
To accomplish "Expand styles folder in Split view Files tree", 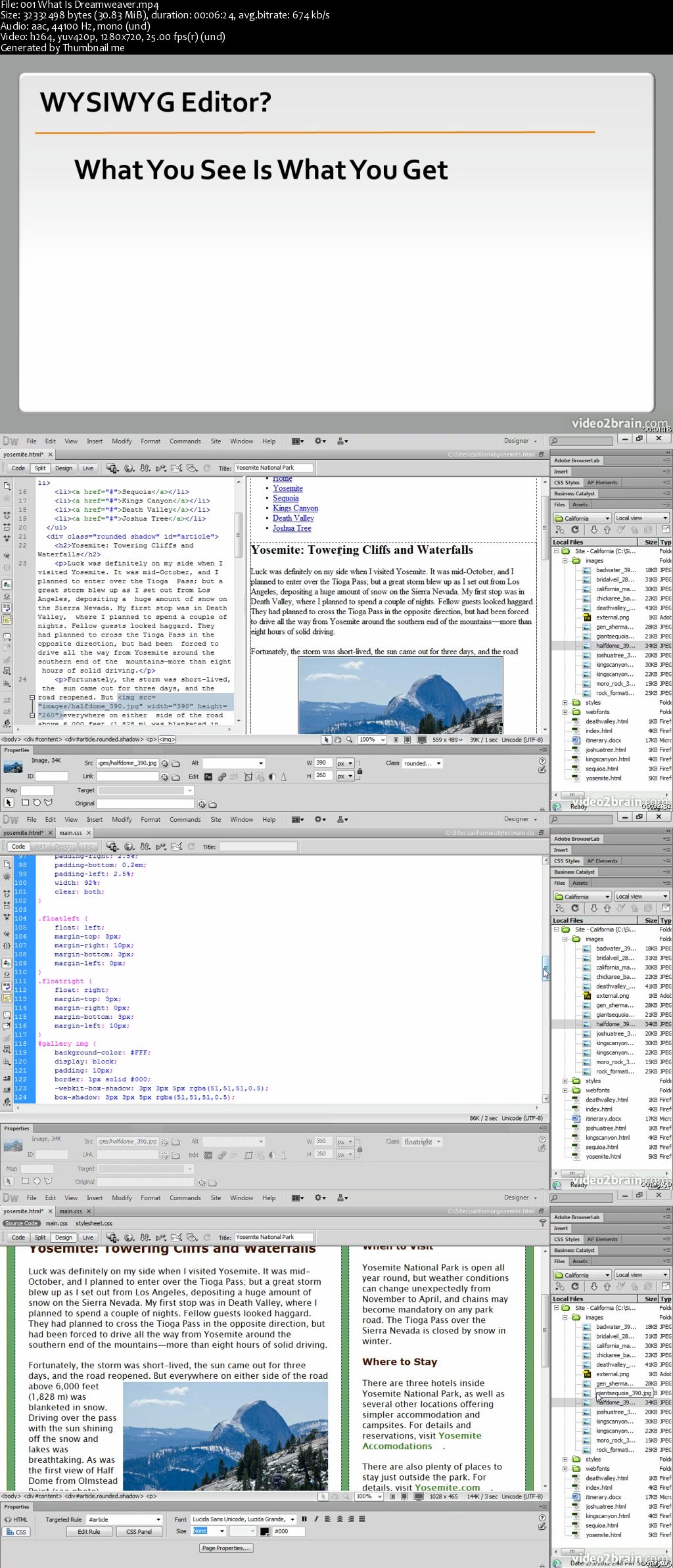I will [565, 703].
